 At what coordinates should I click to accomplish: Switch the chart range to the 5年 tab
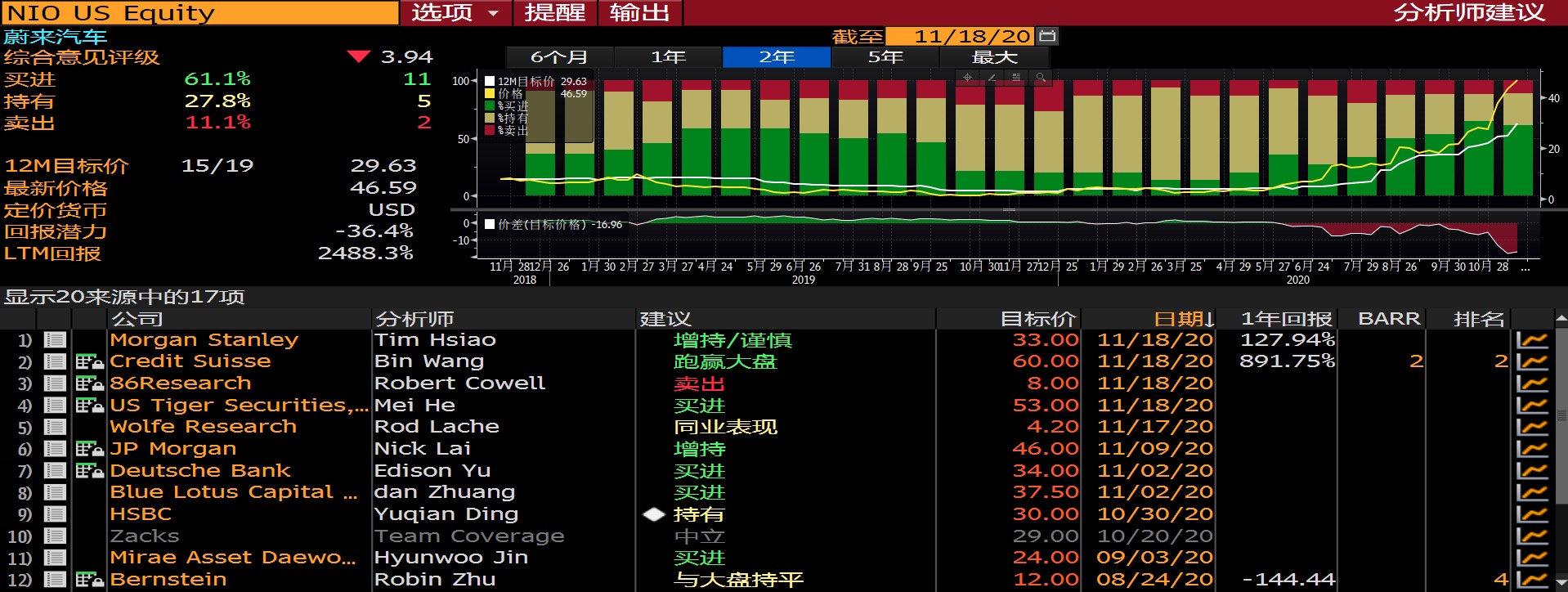click(x=885, y=57)
